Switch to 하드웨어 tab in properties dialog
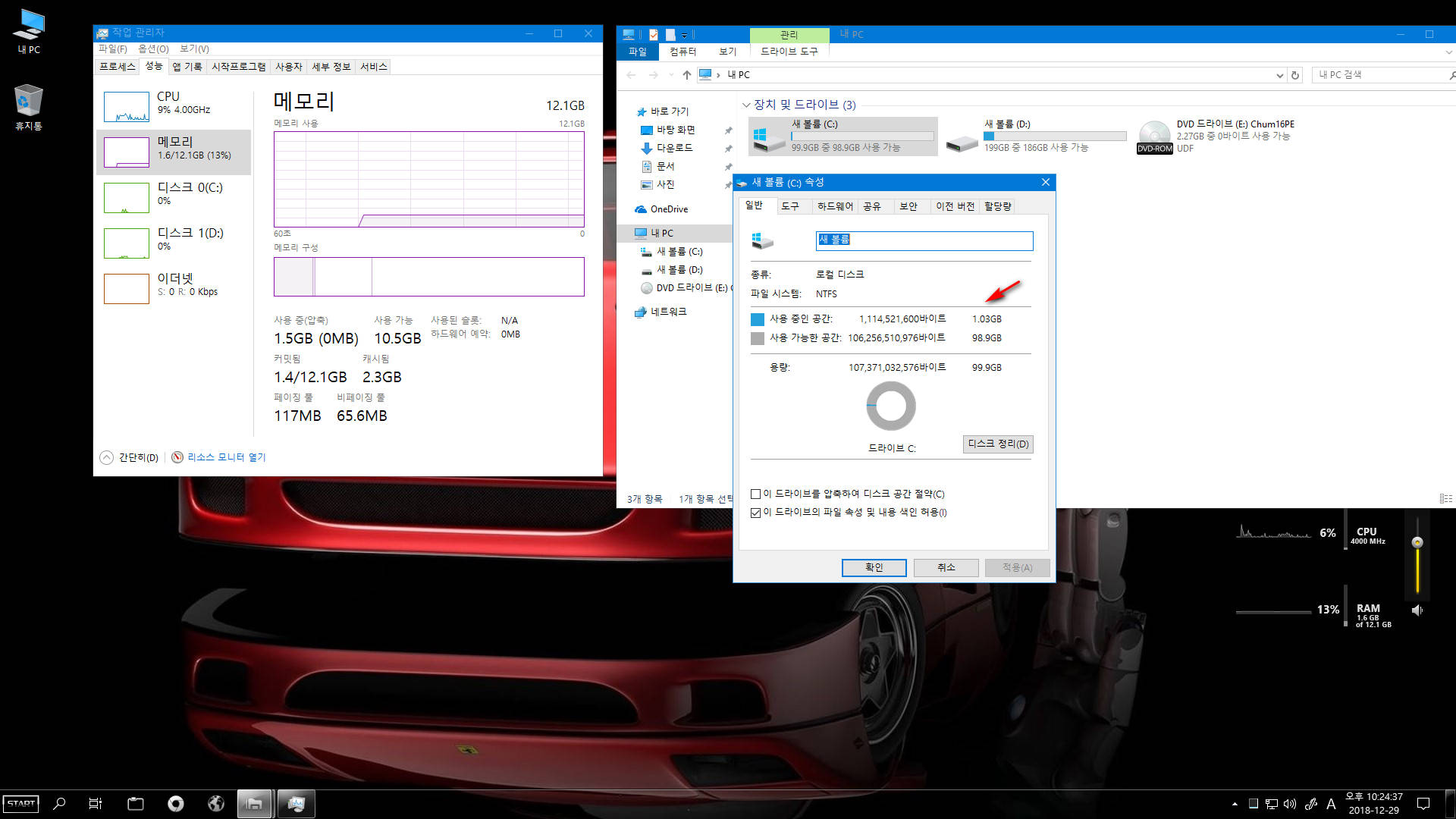The height and width of the screenshot is (819, 1456). (835, 206)
